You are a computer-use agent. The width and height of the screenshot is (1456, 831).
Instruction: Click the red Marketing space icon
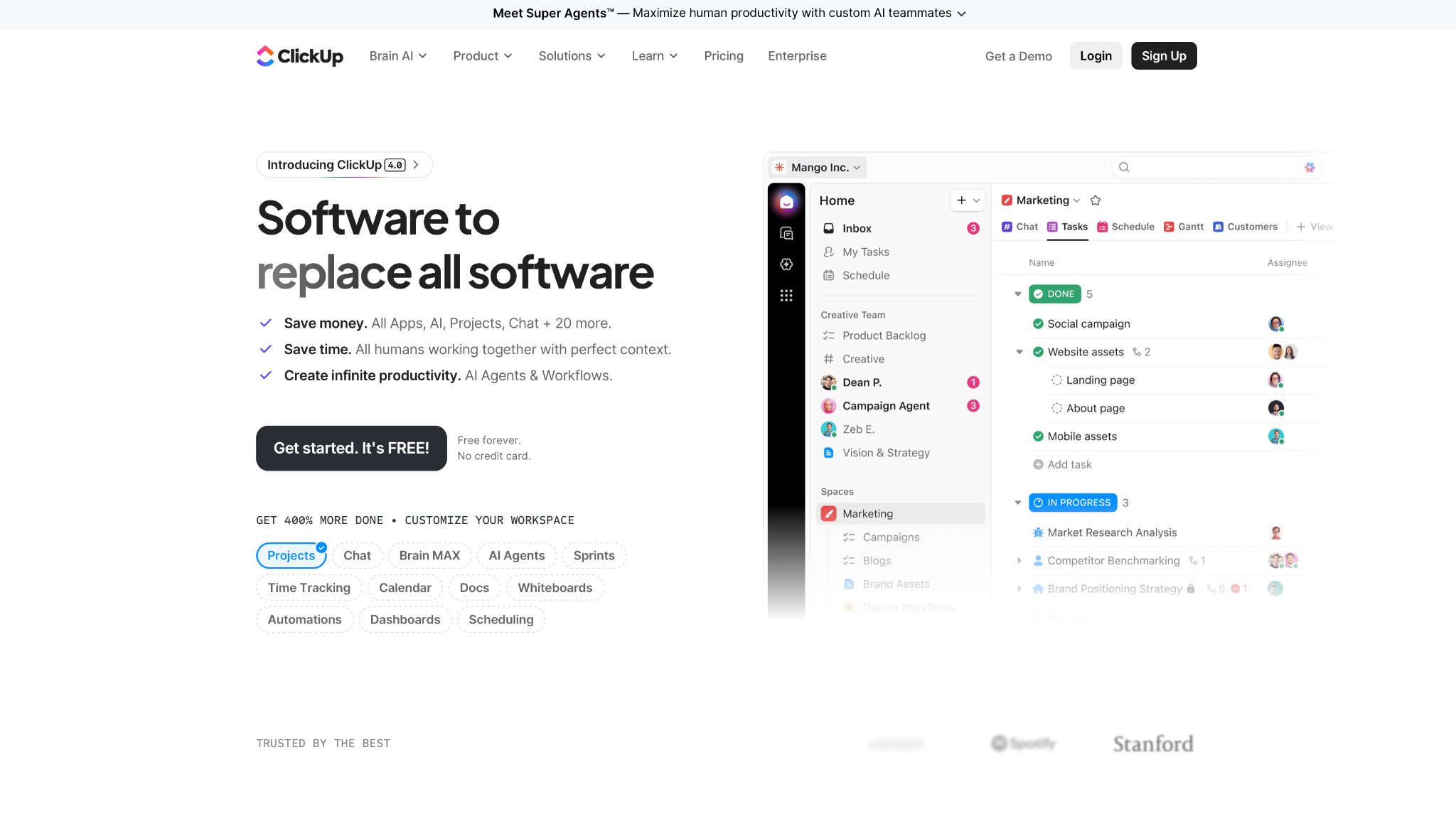tap(828, 514)
